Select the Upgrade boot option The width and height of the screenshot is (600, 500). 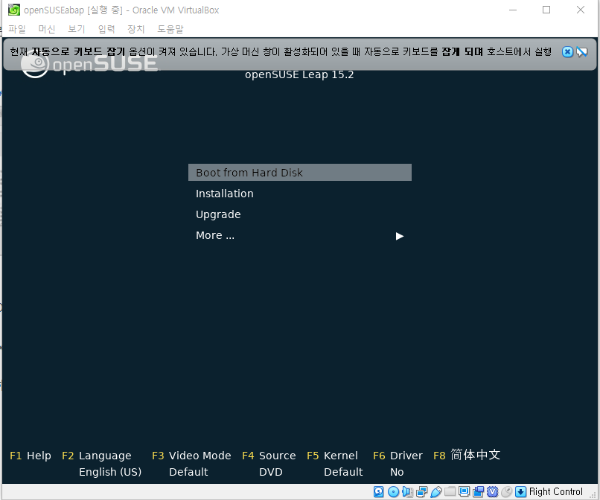tap(218, 215)
